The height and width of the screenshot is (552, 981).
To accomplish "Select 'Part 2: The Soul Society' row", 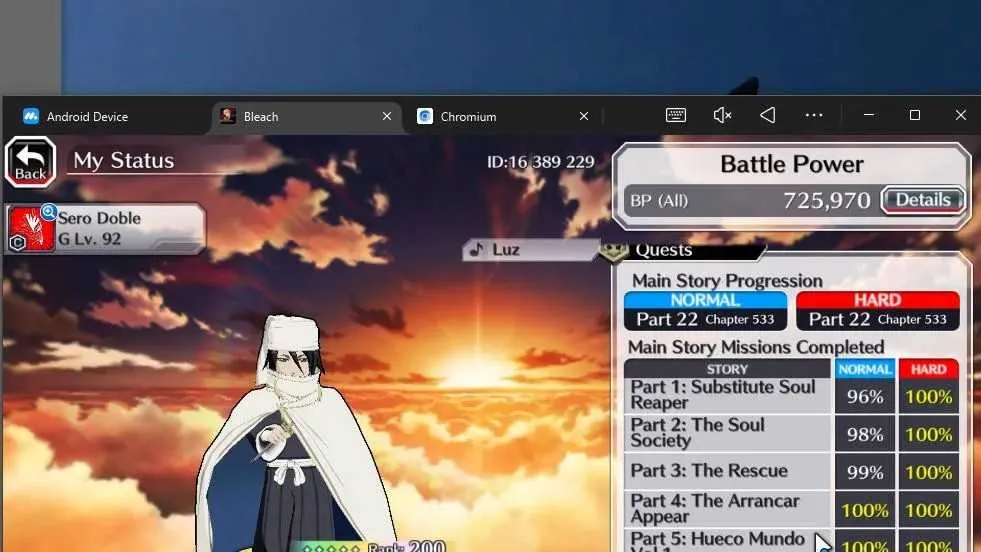I will [727, 433].
